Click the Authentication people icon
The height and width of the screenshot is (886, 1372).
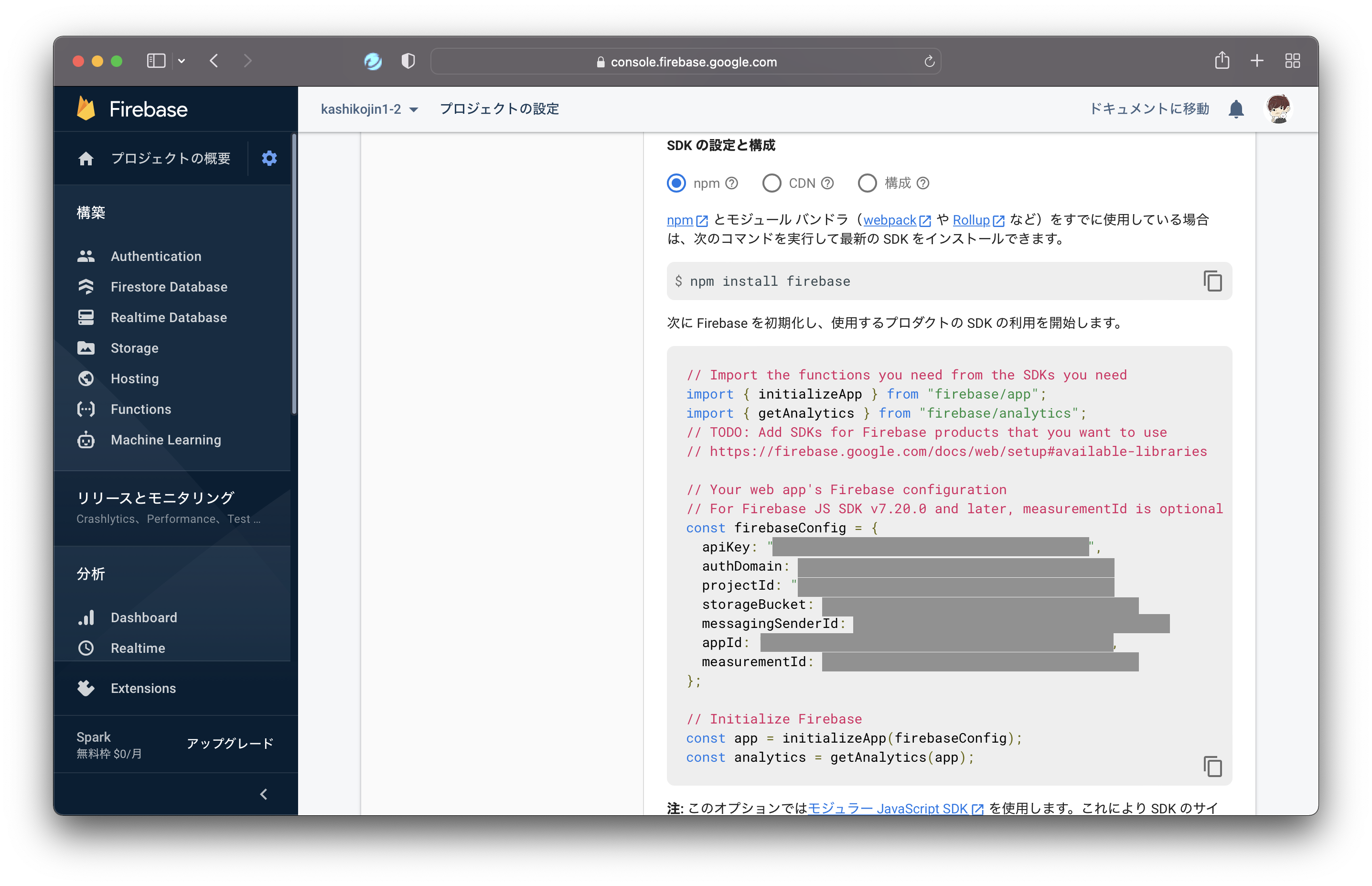click(86, 257)
